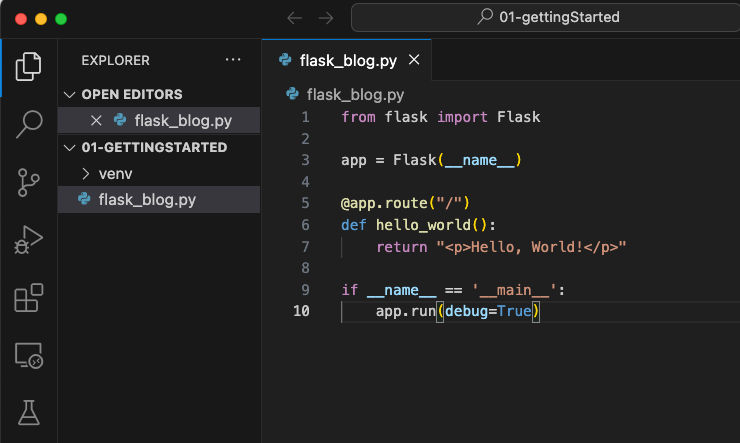
Task: Click the macOS green fullscreen button
Action: pyautogui.click(x=61, y=19)
